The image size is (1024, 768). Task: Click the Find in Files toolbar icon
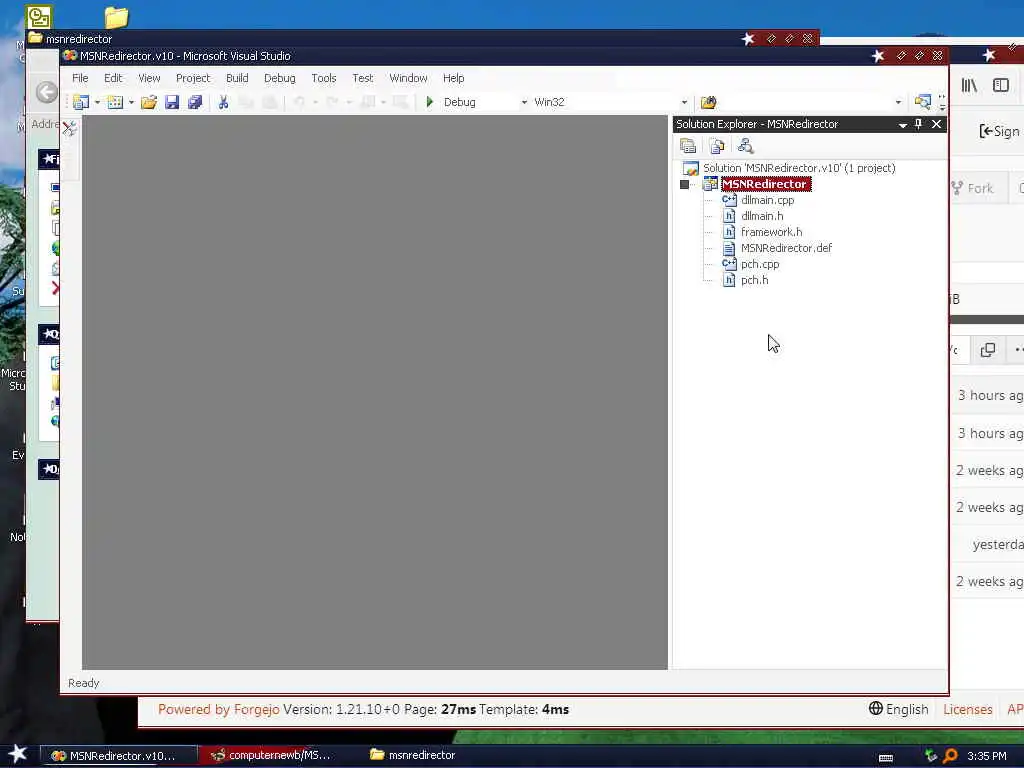click(x=709, y=102)
